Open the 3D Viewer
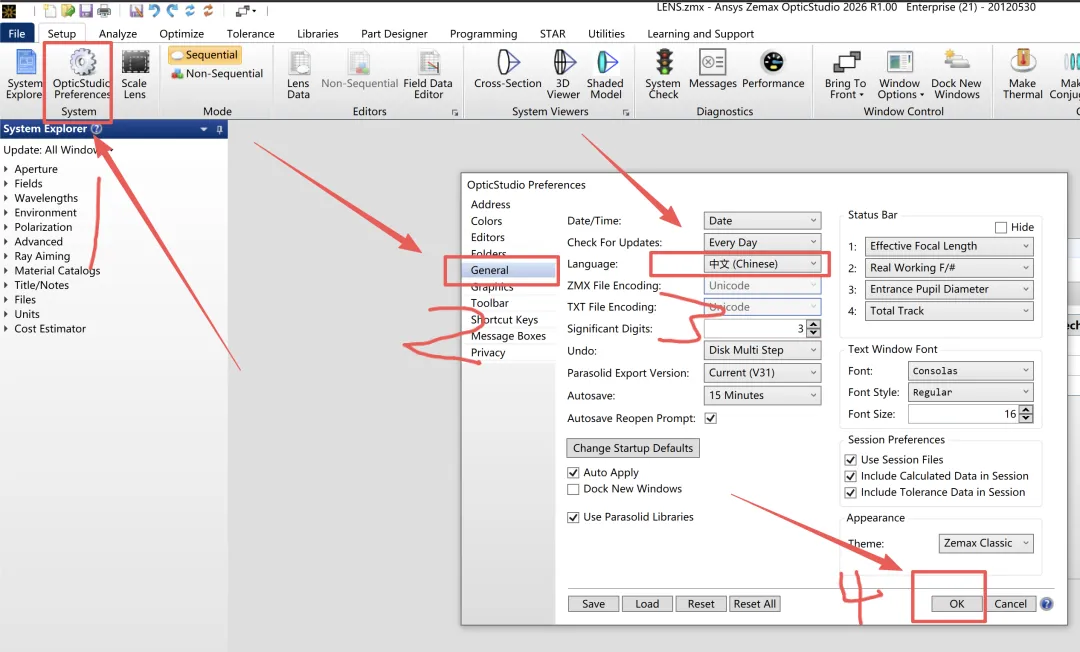The width and height of the screenshot is (1080, 652). click(x=563, y=74)
